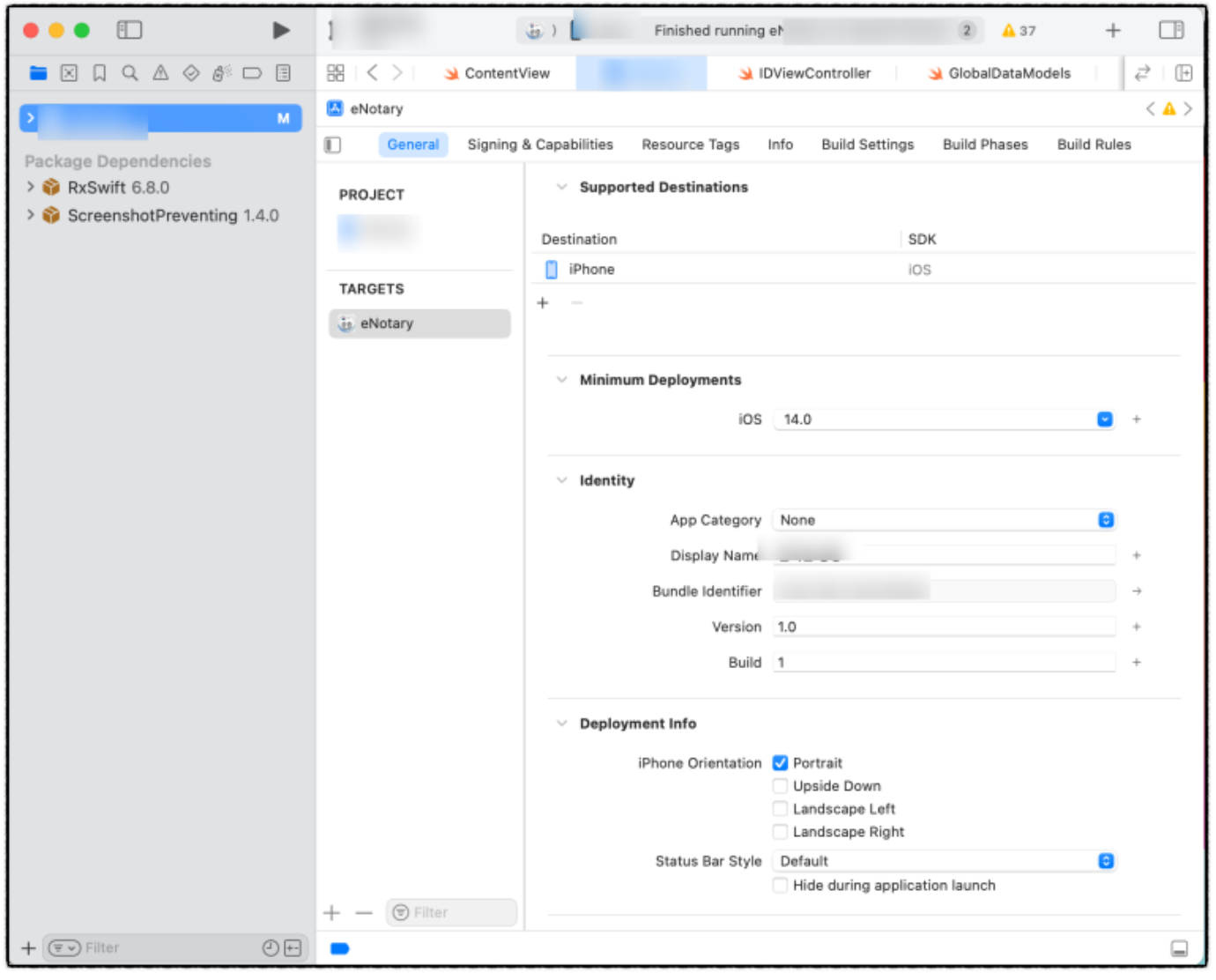Open the Build Settings tab
This screenshot has height=980, width=1216.
point(868,145)
